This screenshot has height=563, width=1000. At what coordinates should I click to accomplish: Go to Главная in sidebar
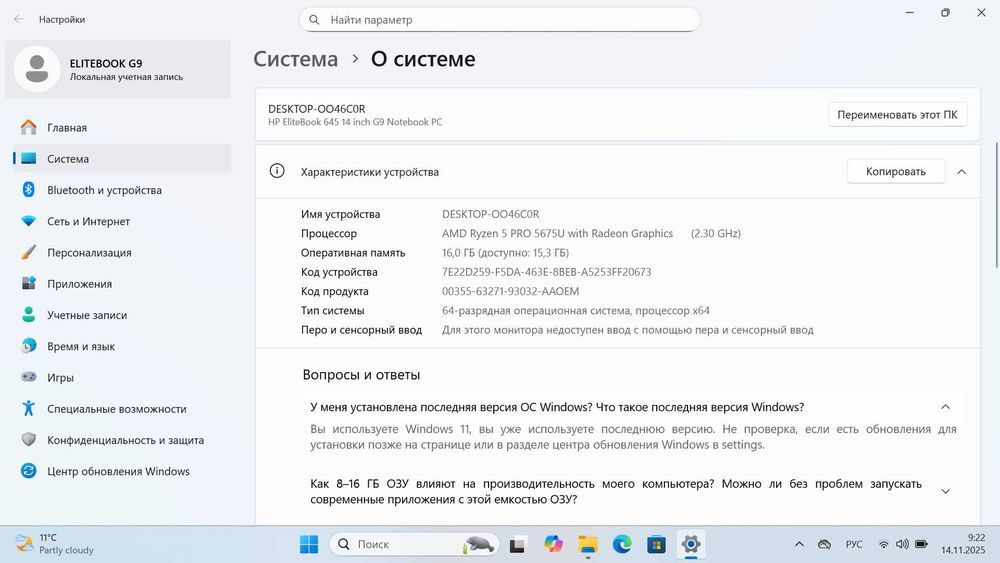tap(121, 128)
